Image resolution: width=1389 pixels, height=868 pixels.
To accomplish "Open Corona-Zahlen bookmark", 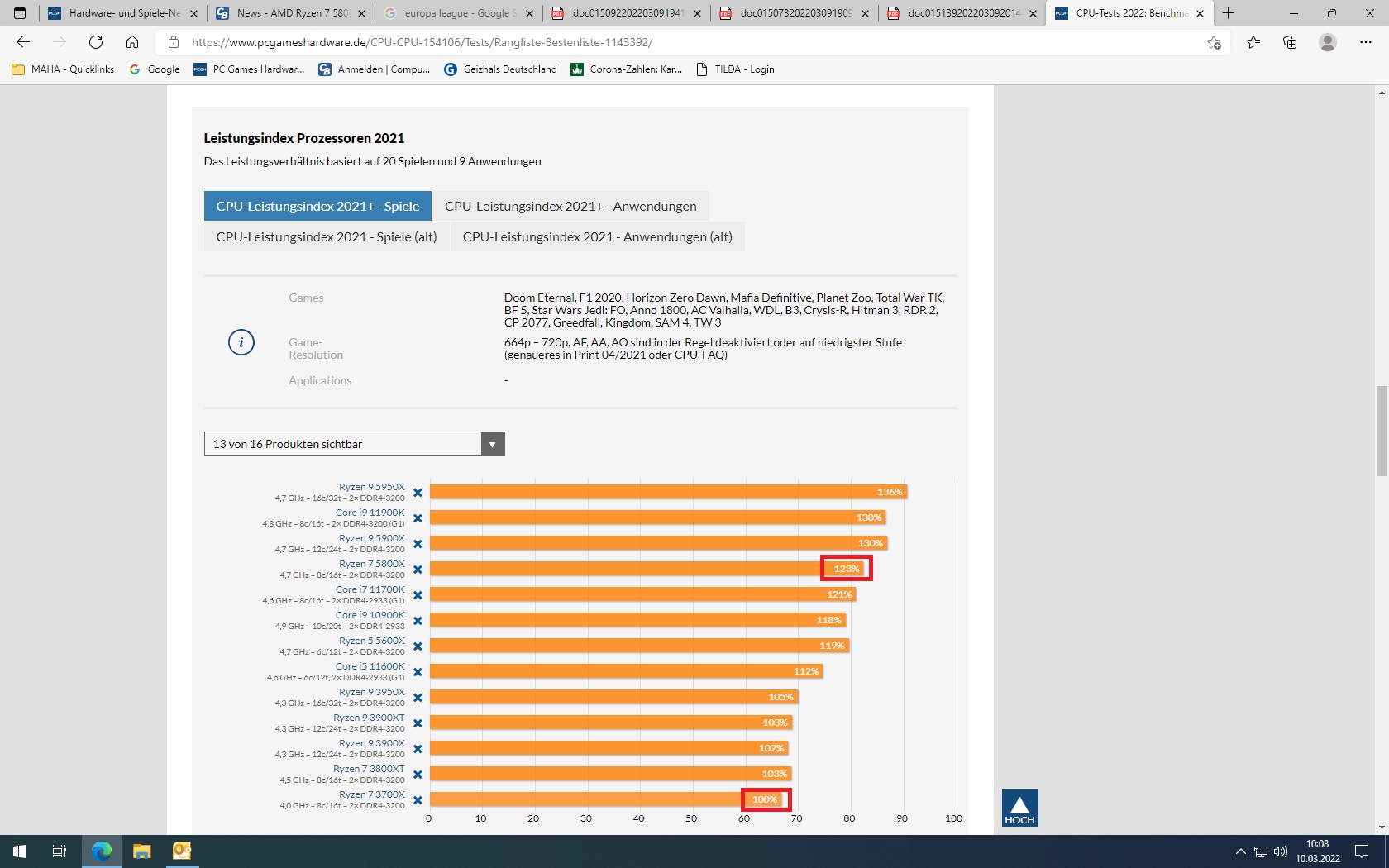I will (x=627, y=69).
